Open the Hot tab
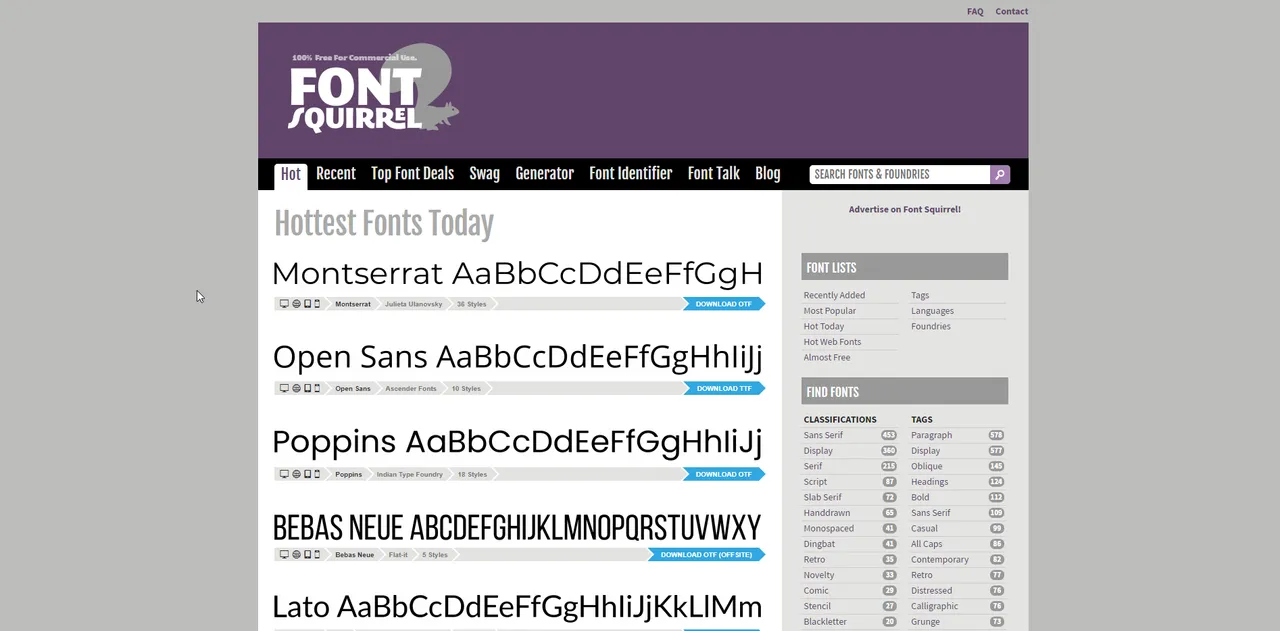This screenshot has height=631, width=1280. [291, 174]
